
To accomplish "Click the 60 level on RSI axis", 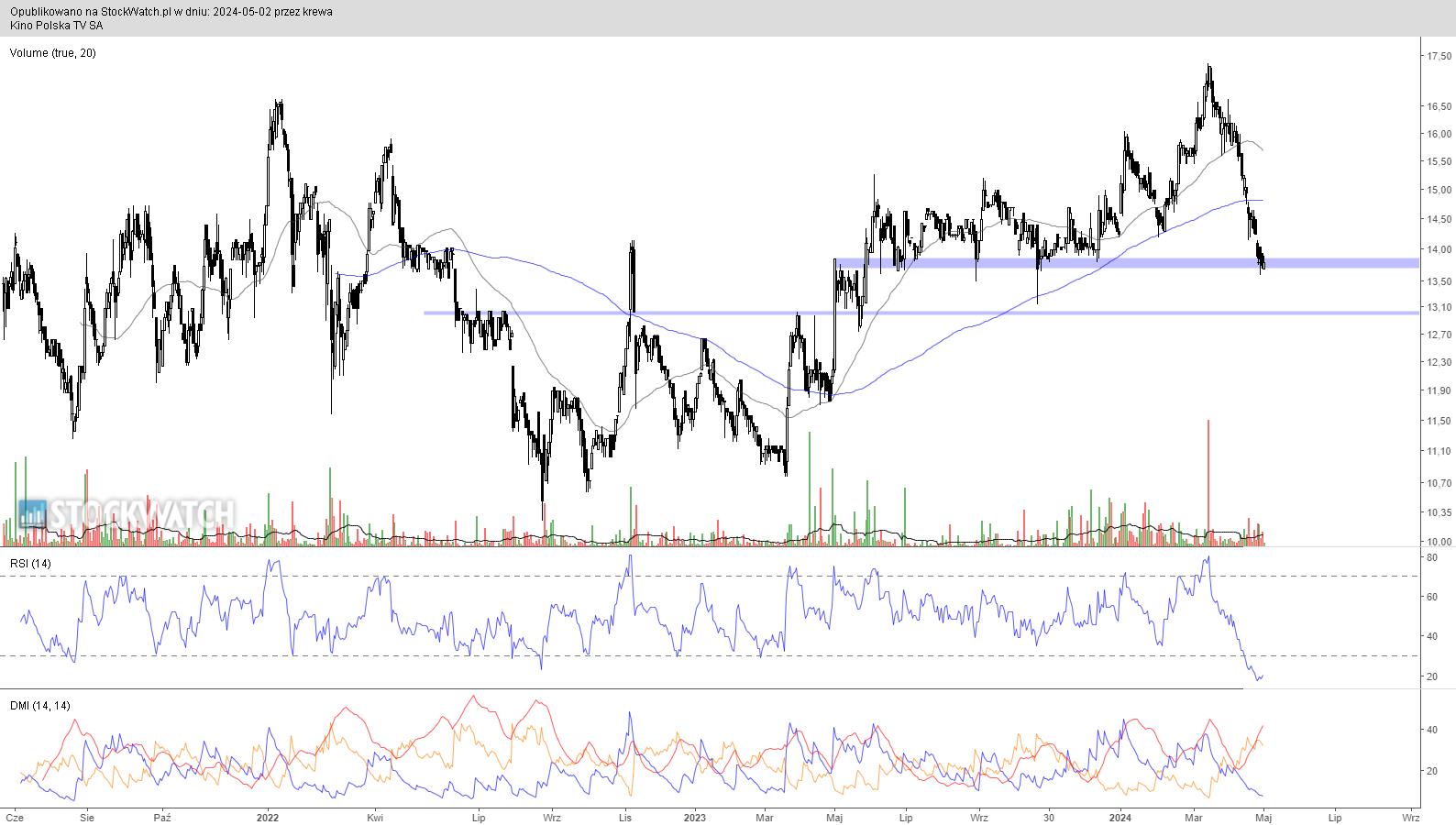I will 1431,597.
